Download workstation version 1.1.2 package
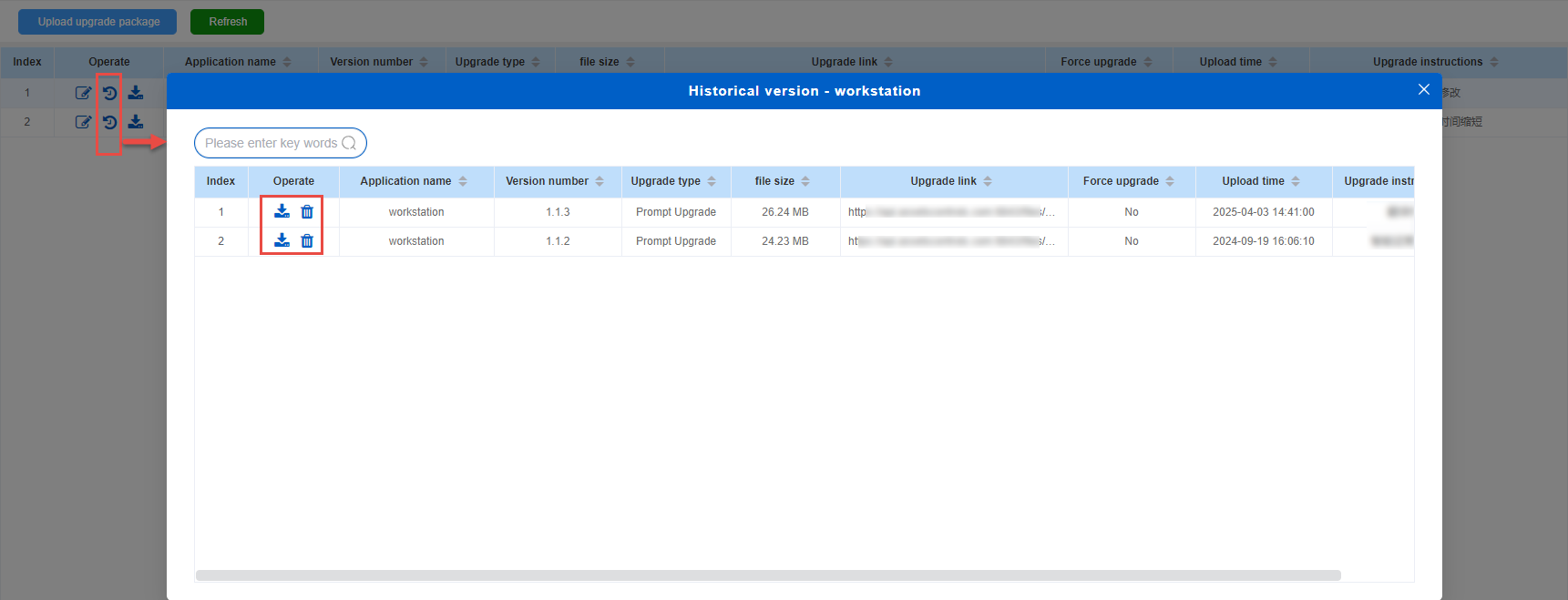The width and height of the screenshot is (1568, 600). pos(282,240)
